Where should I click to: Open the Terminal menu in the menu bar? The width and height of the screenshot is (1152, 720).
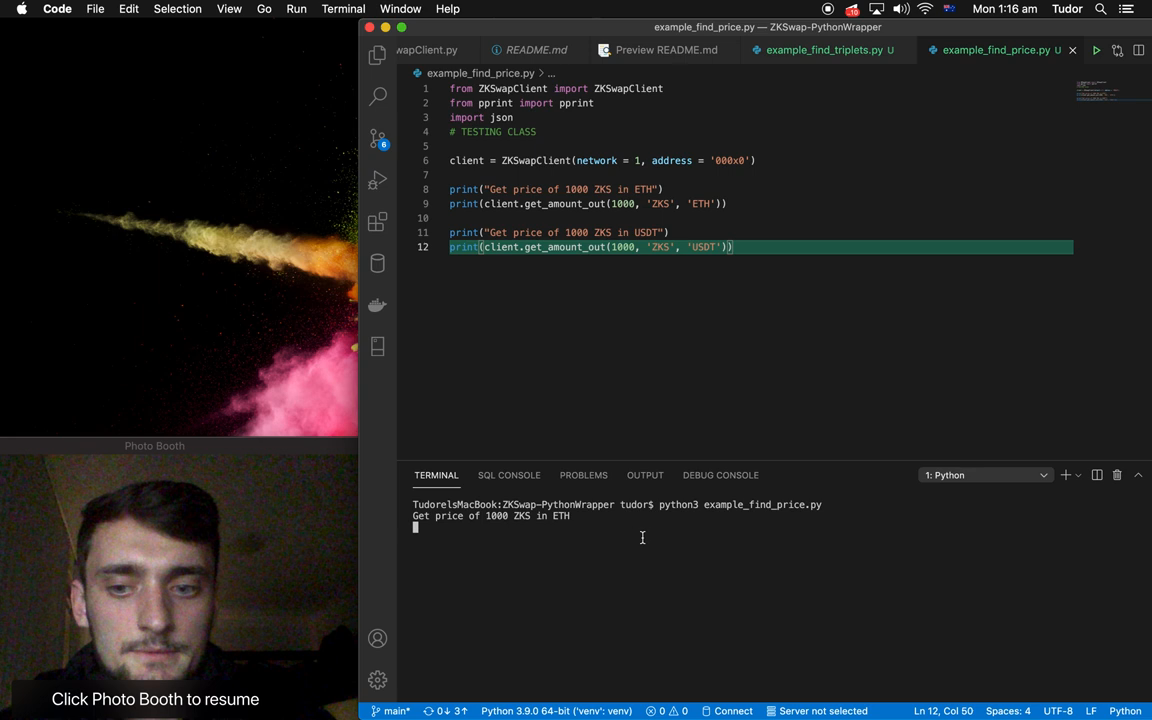343,9
